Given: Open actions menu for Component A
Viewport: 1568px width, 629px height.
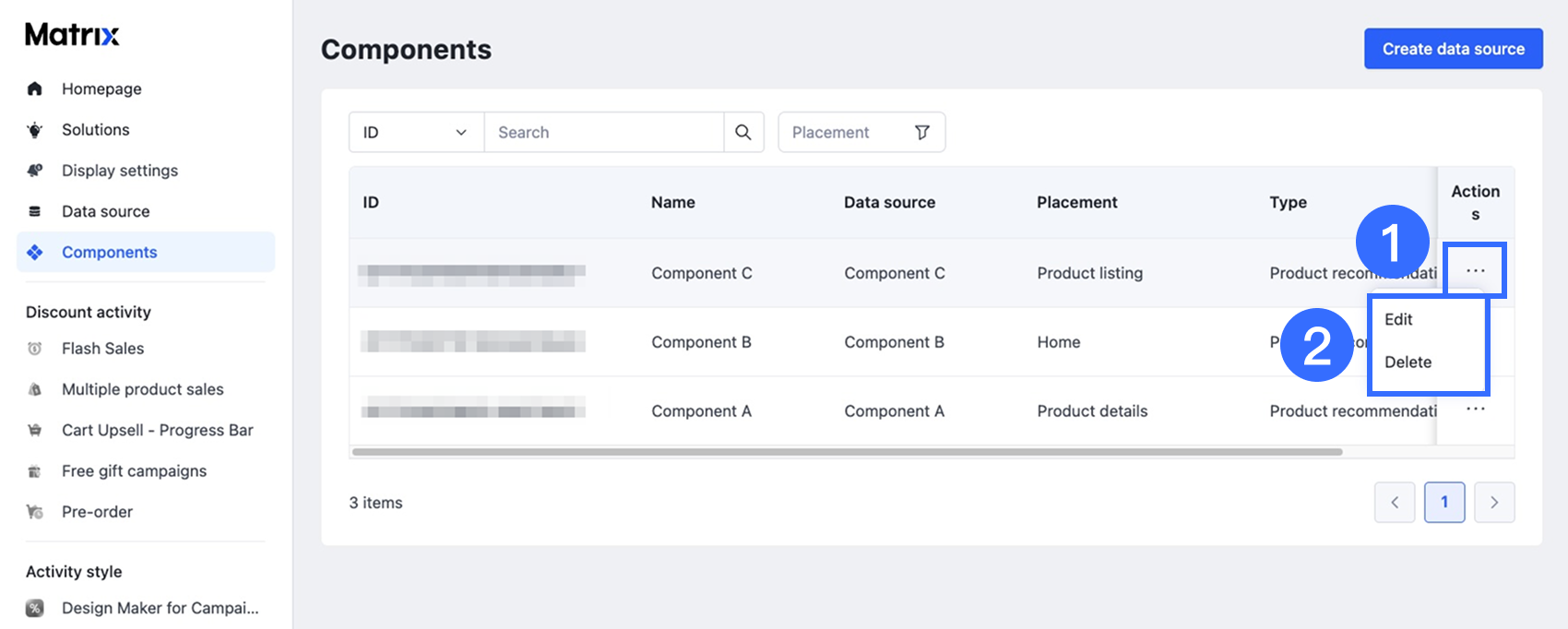Looking at the screenshot, I should (1476, 409).
